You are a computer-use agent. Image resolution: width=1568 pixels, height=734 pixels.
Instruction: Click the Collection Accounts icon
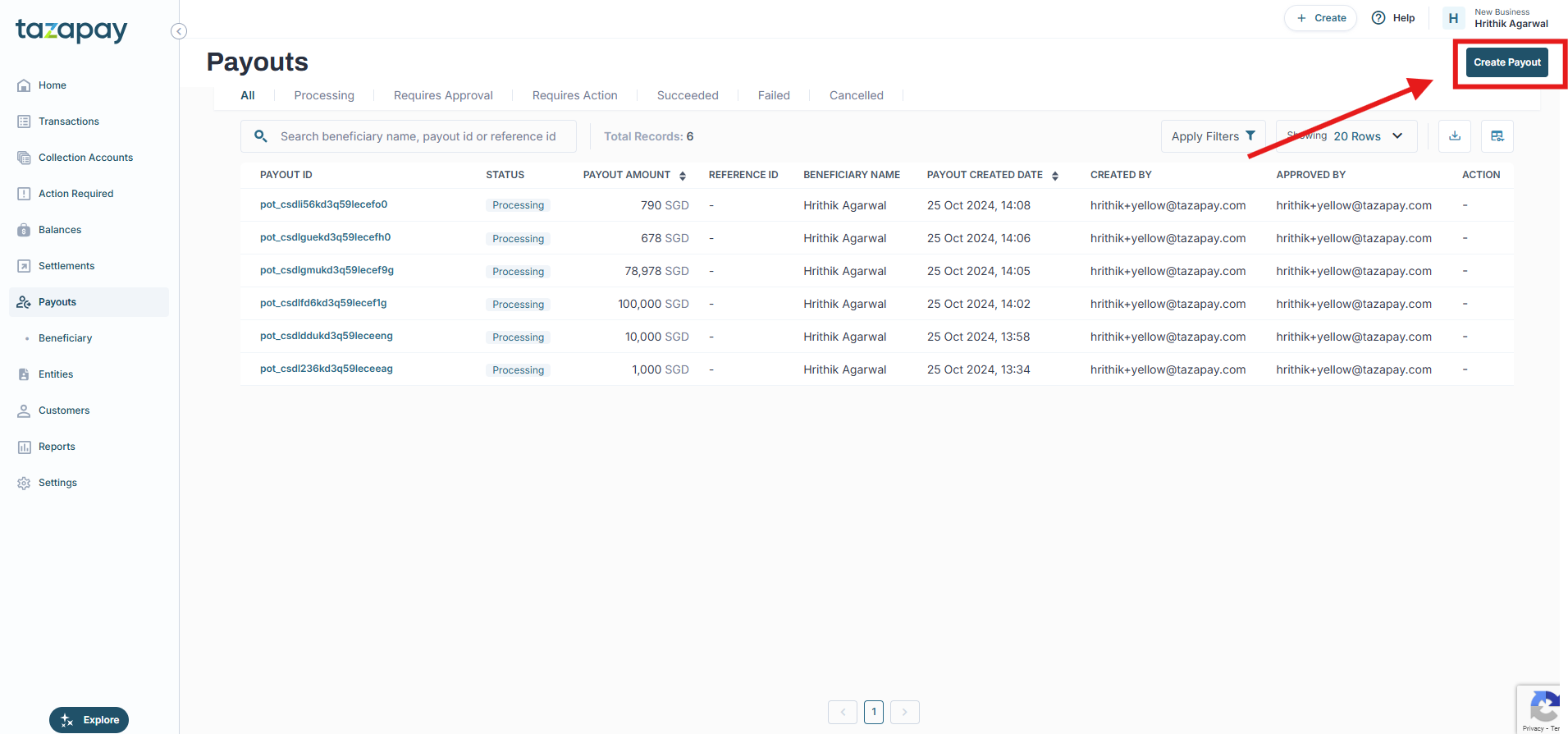point(24,158)
